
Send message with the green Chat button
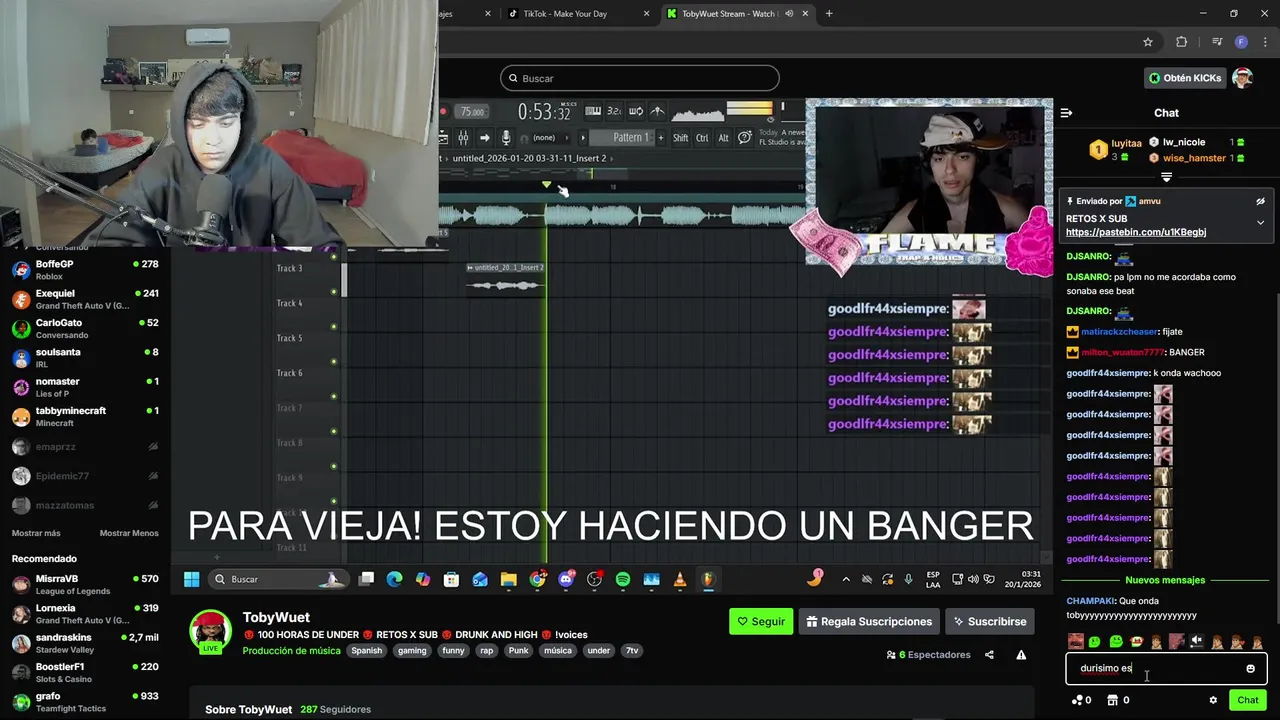1247,700
